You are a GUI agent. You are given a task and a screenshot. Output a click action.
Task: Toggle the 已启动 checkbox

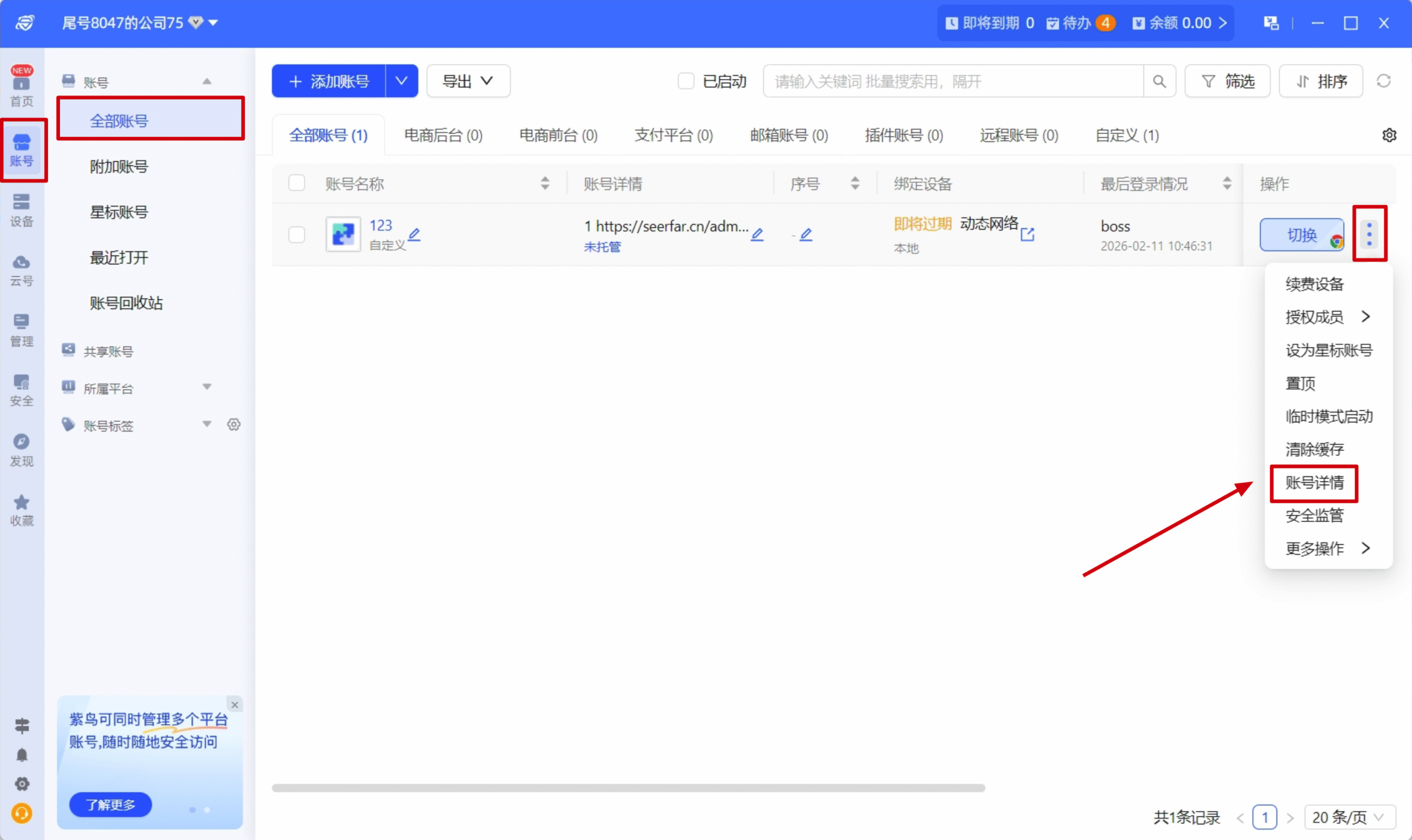[686, 81]
